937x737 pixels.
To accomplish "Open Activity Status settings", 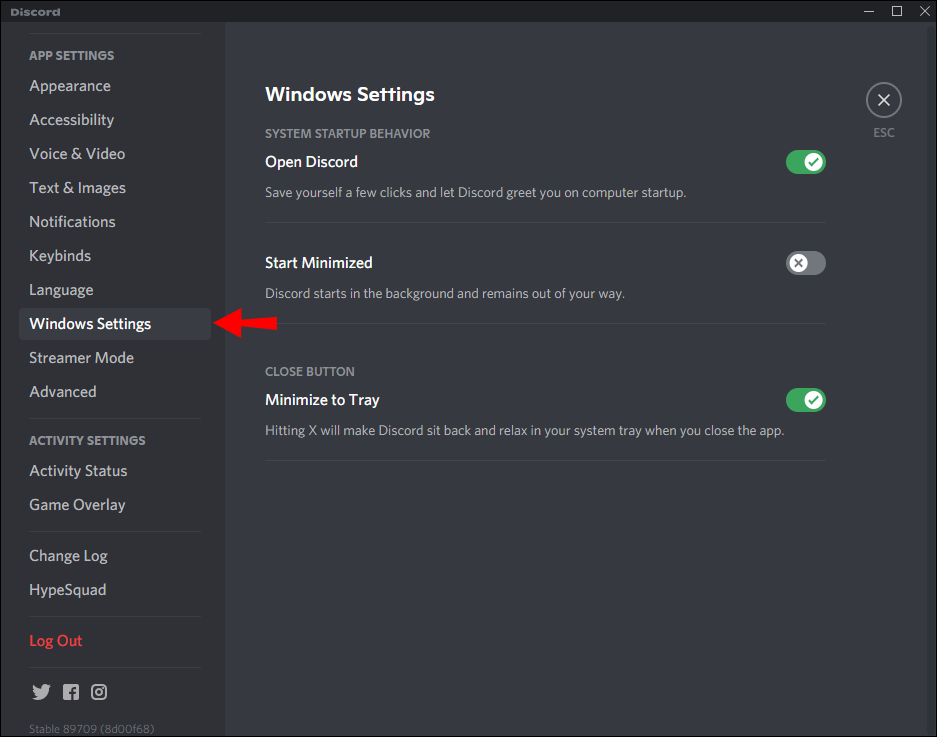I will pos(78,471).
